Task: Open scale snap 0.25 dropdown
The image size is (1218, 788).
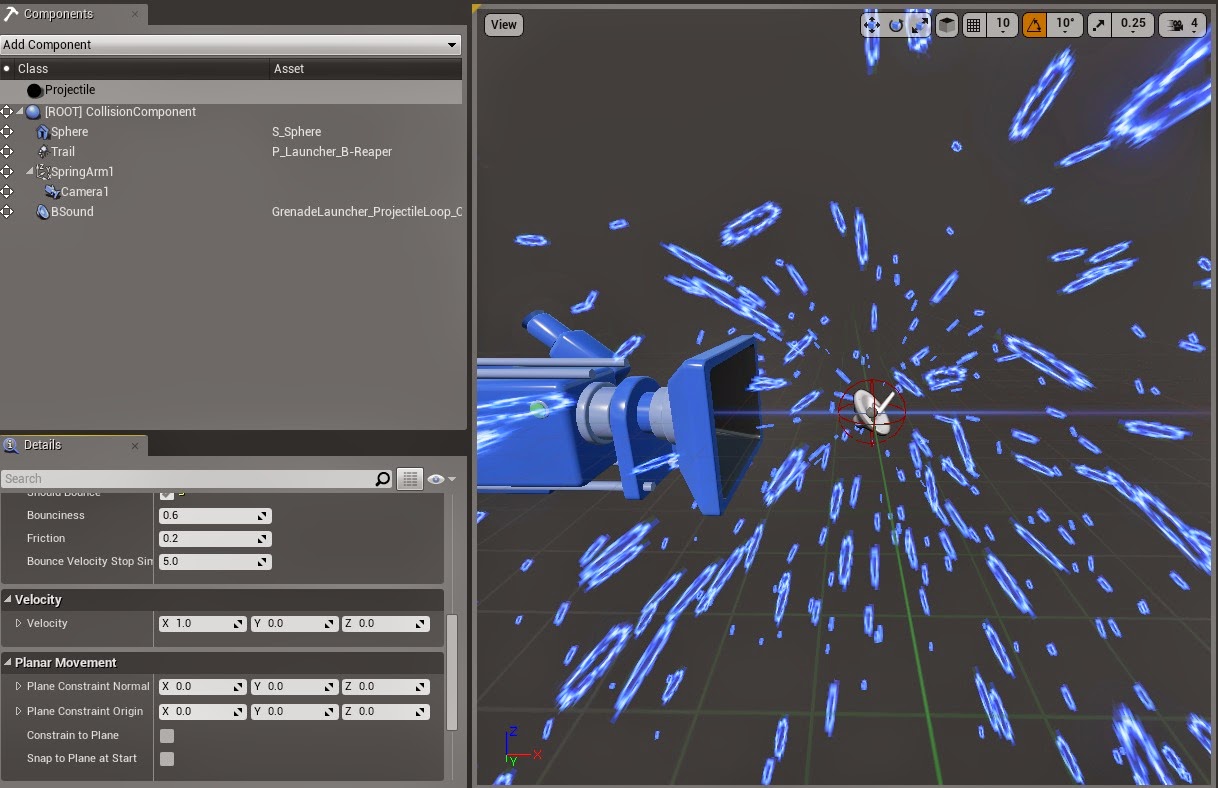Action: coord(1133,25)
